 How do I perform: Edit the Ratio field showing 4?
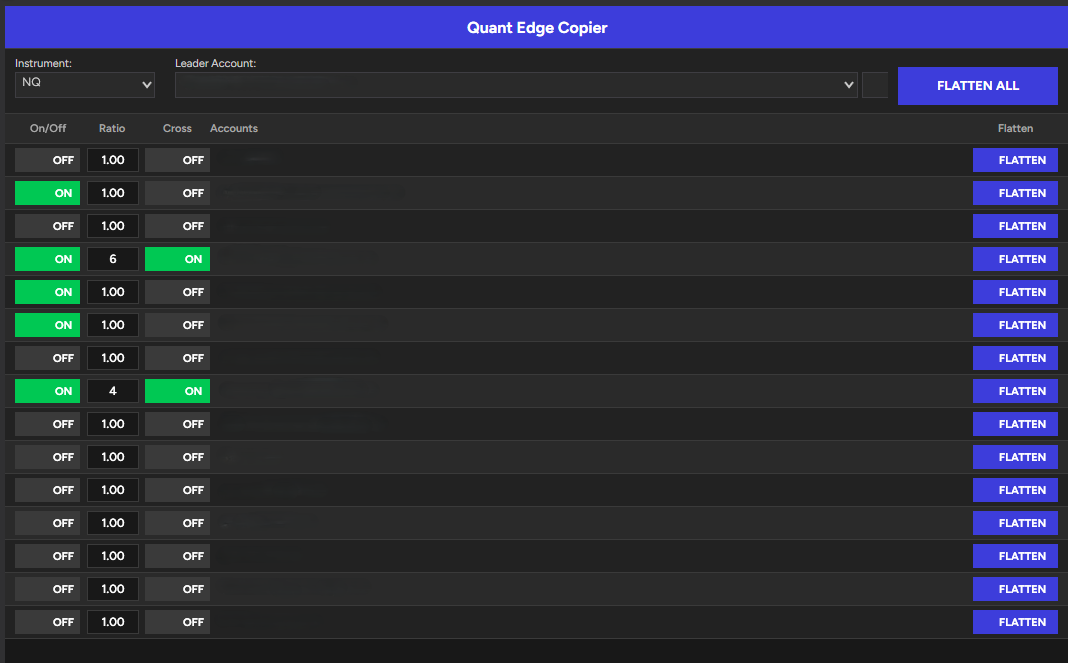pos(112,391)
